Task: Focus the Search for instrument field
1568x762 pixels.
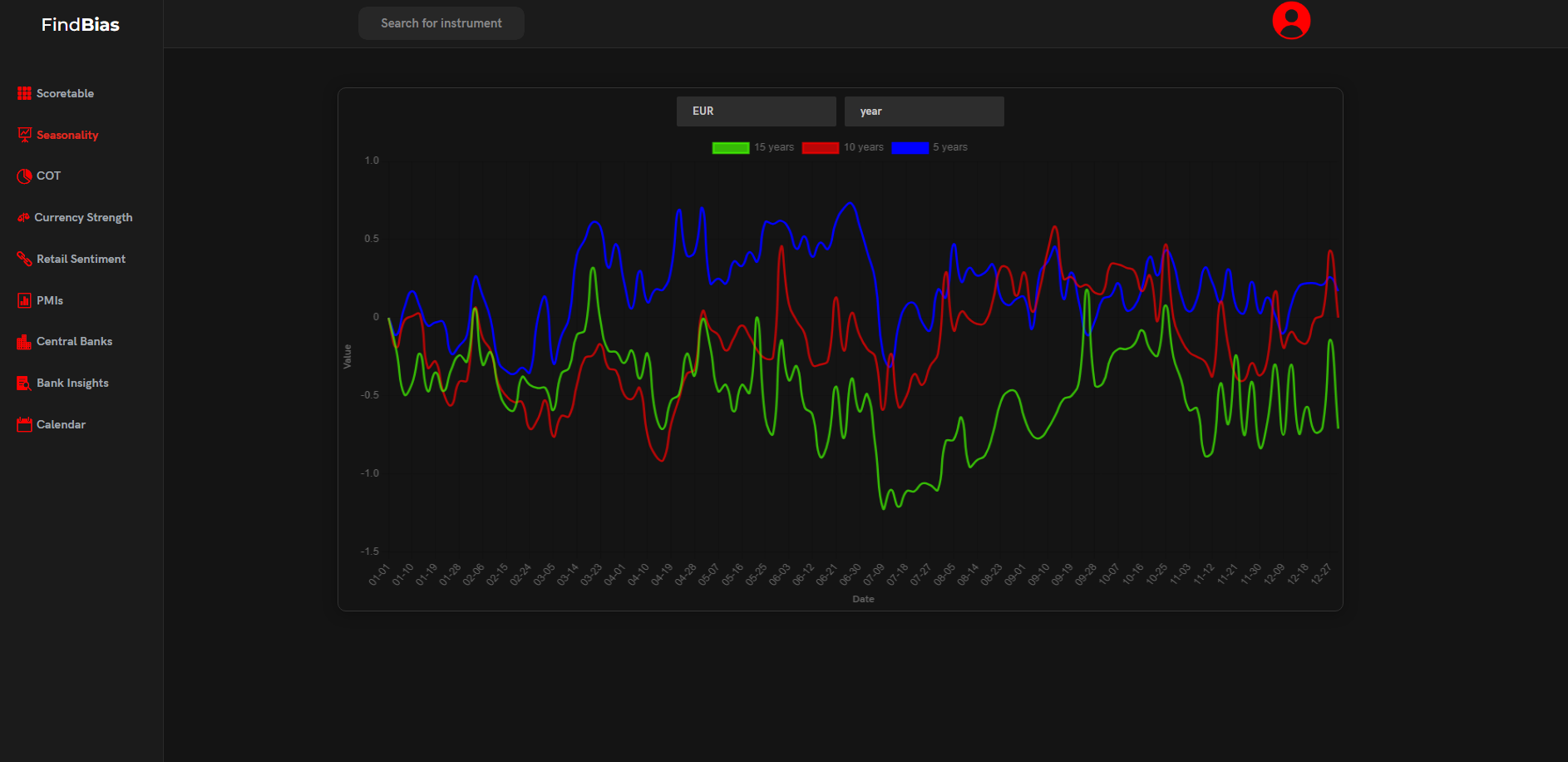Action: pyautogui.click(x=441, y=23)
